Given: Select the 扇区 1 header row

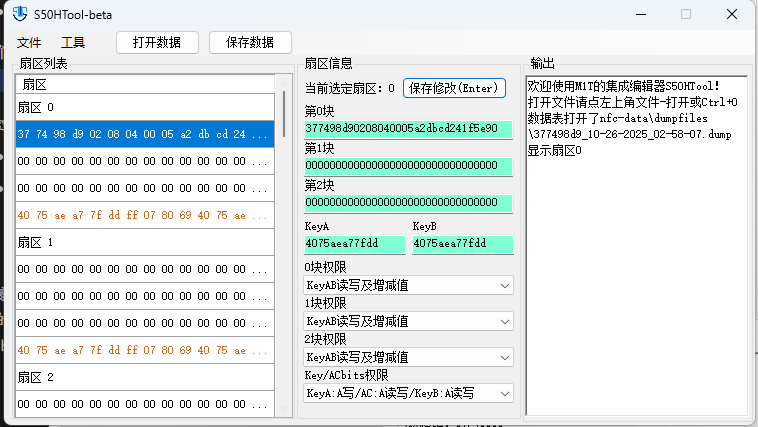Looking at the screenshot, I should [x=143, y=243].
